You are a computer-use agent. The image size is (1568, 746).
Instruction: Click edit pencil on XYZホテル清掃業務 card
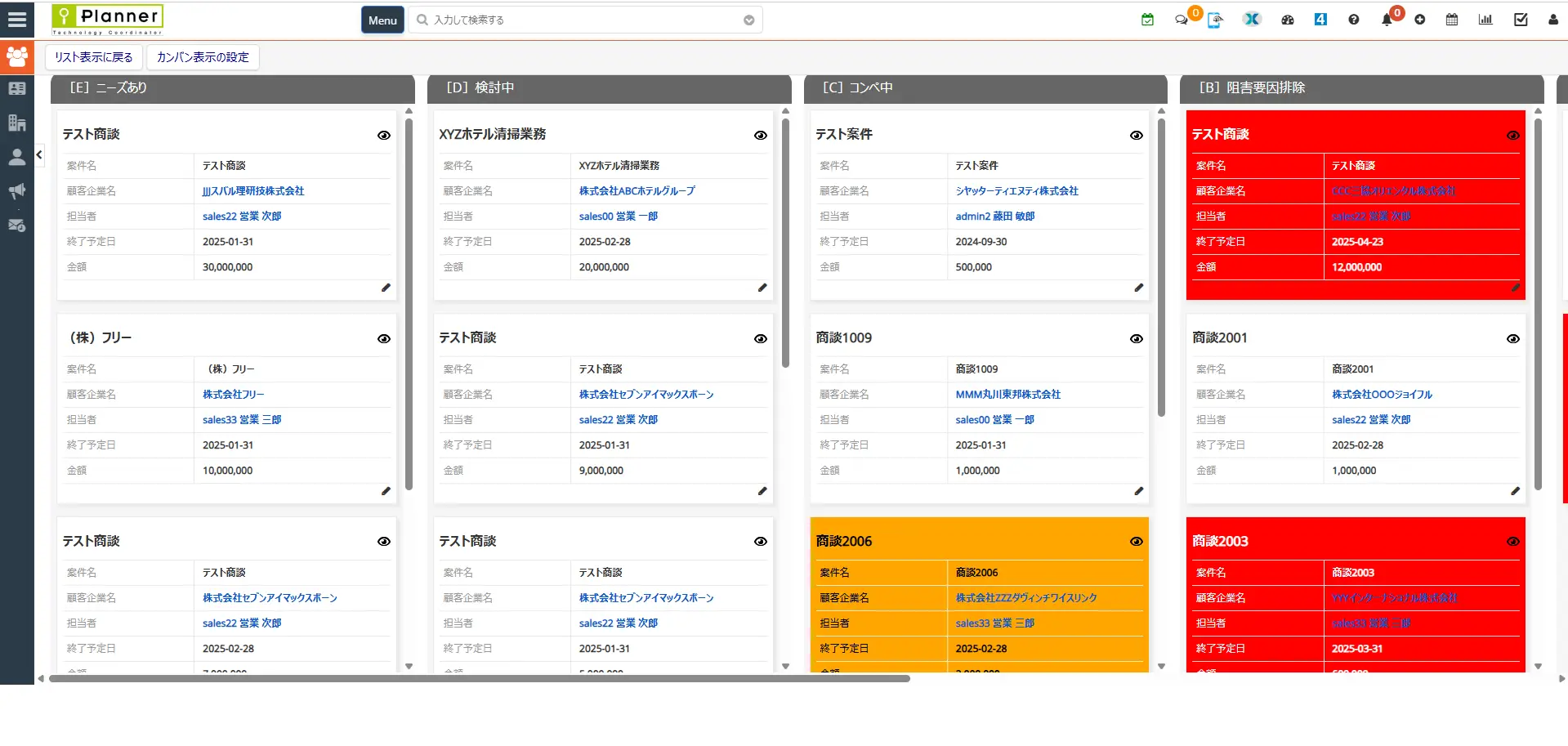point(762,288)
